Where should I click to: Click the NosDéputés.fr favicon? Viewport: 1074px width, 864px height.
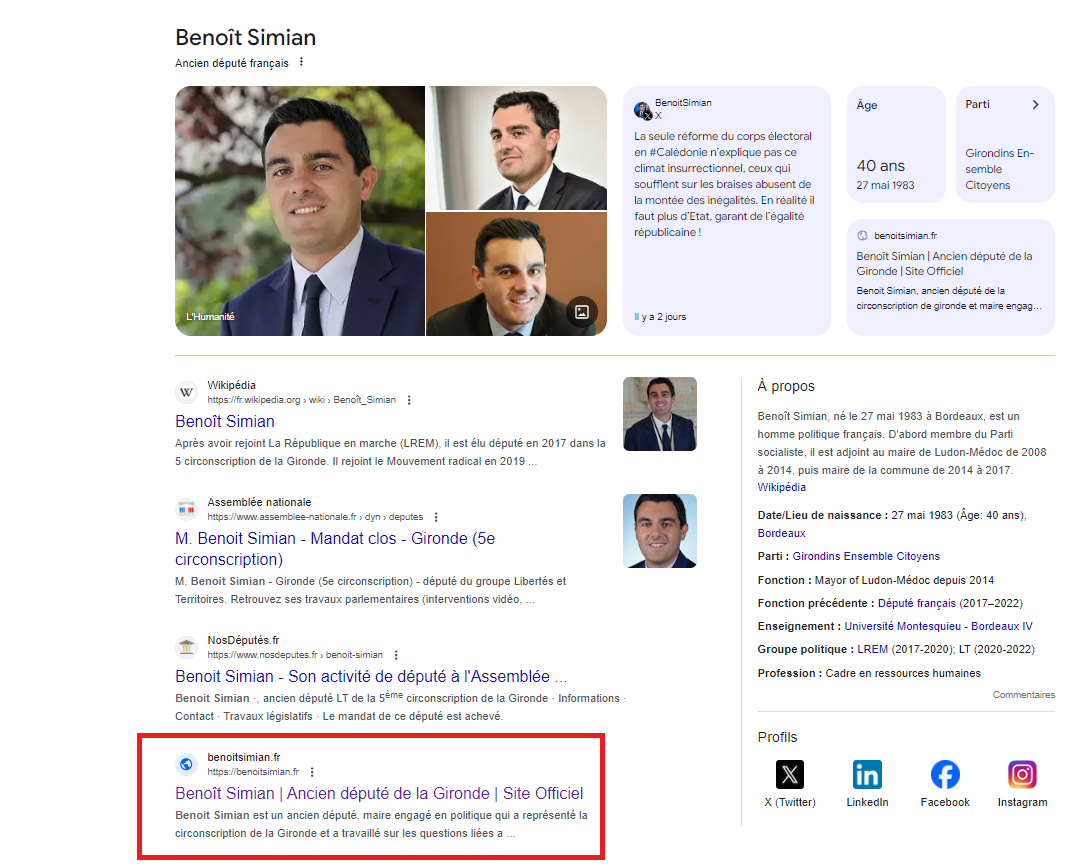click(x=186, y=647)
